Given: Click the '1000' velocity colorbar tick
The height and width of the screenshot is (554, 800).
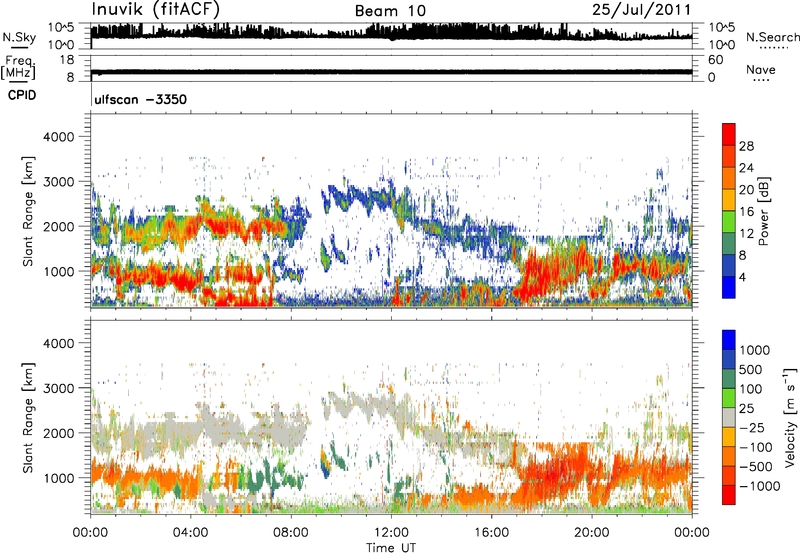Looking at the screenshot, I should [x=755, y=350].
